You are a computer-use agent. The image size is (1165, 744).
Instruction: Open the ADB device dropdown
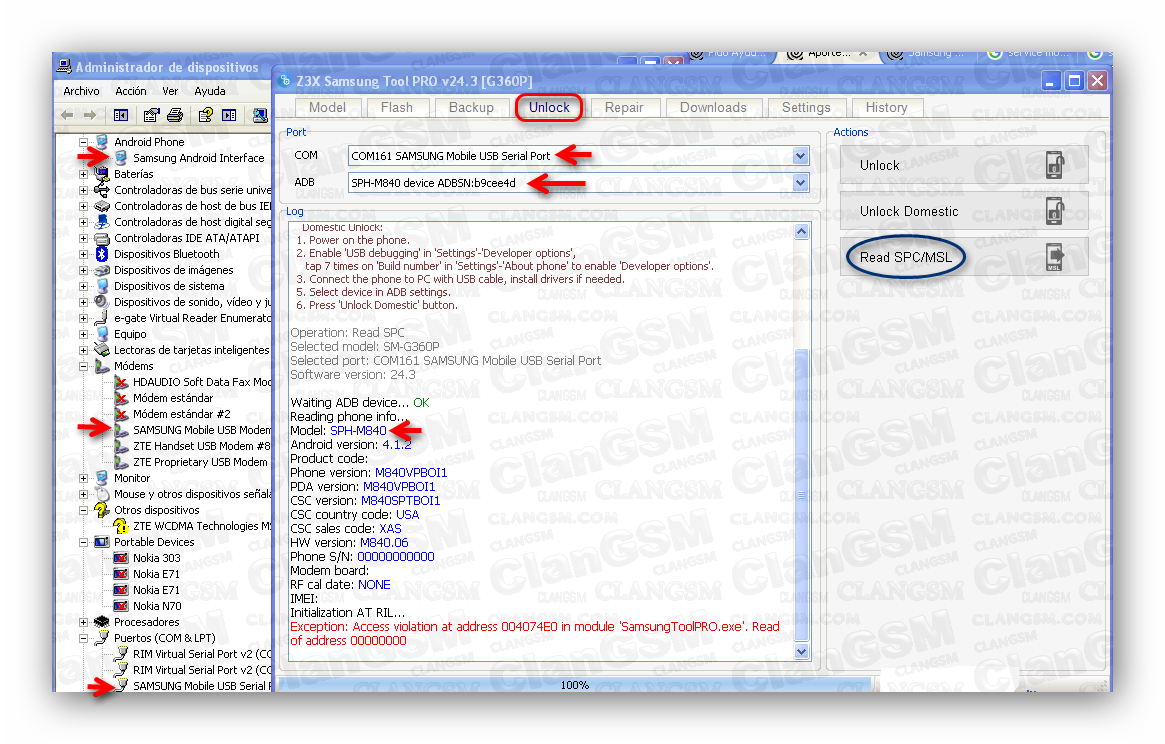[x=800, y=182]
